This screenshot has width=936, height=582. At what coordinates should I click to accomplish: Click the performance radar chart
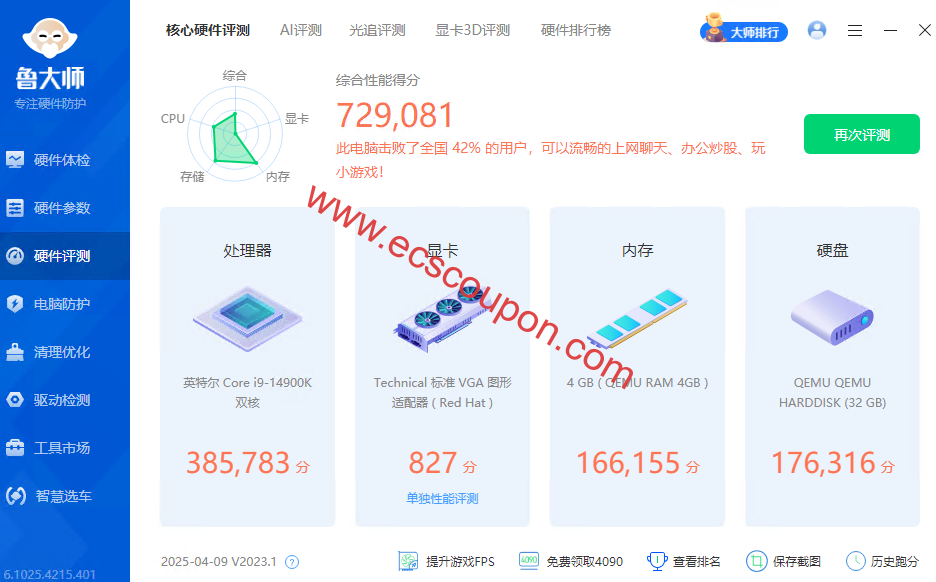[x=235, y=134]
